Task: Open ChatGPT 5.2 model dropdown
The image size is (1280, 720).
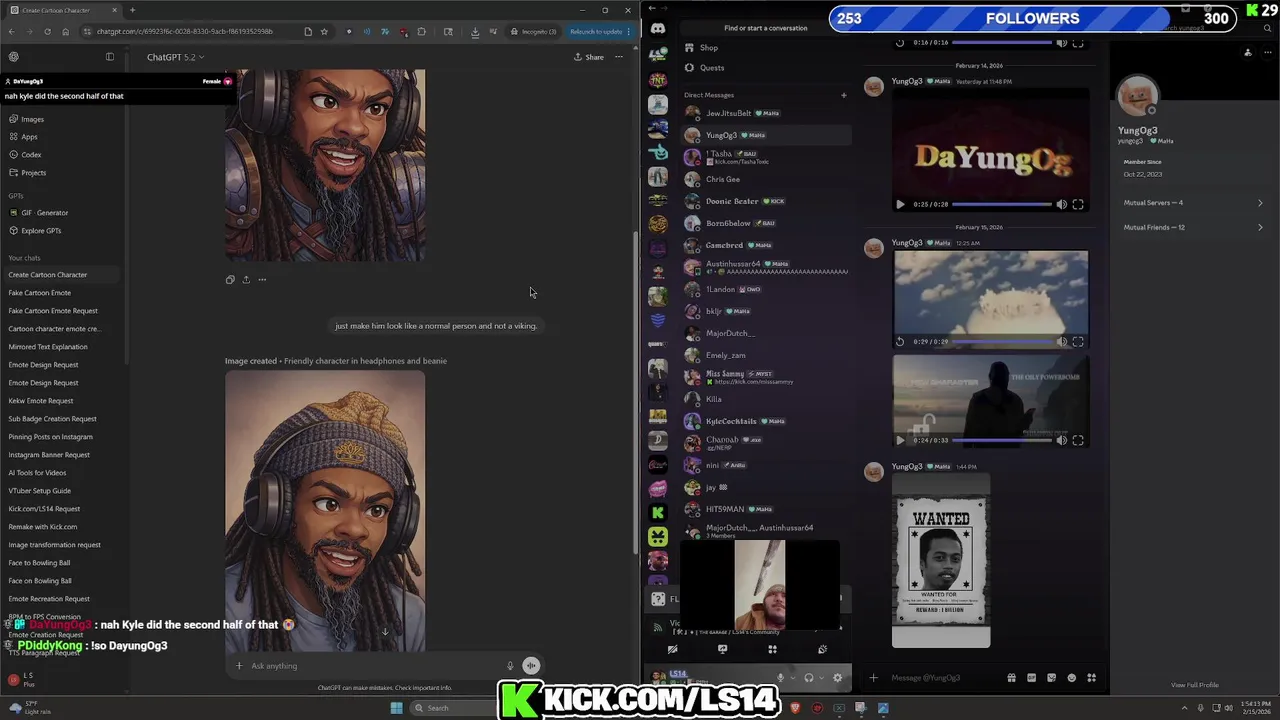Action: (x=175, y=57)
